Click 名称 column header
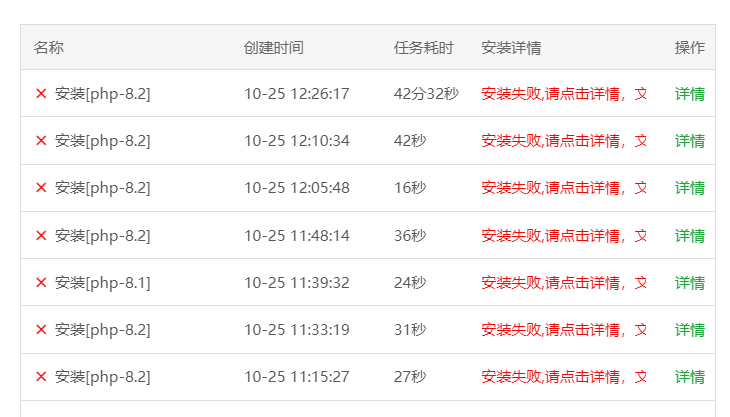 point(48,47)
